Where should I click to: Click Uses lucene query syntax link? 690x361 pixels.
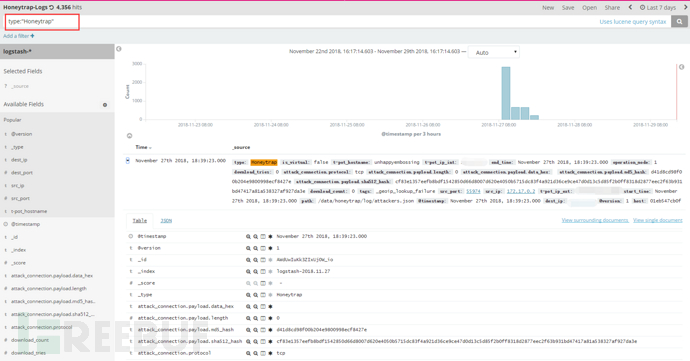tap(633, 22)
